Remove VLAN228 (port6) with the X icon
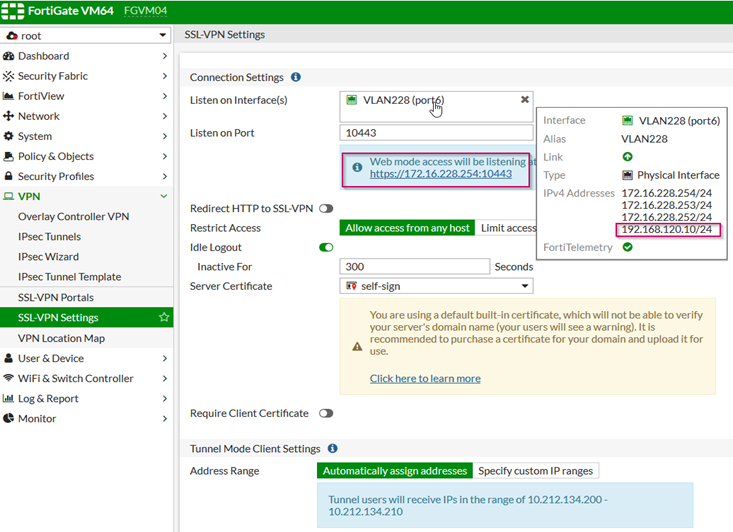Image resolution: width=733 pixels, height=532 pixels. pyautogui.click(x=524, y=100)
